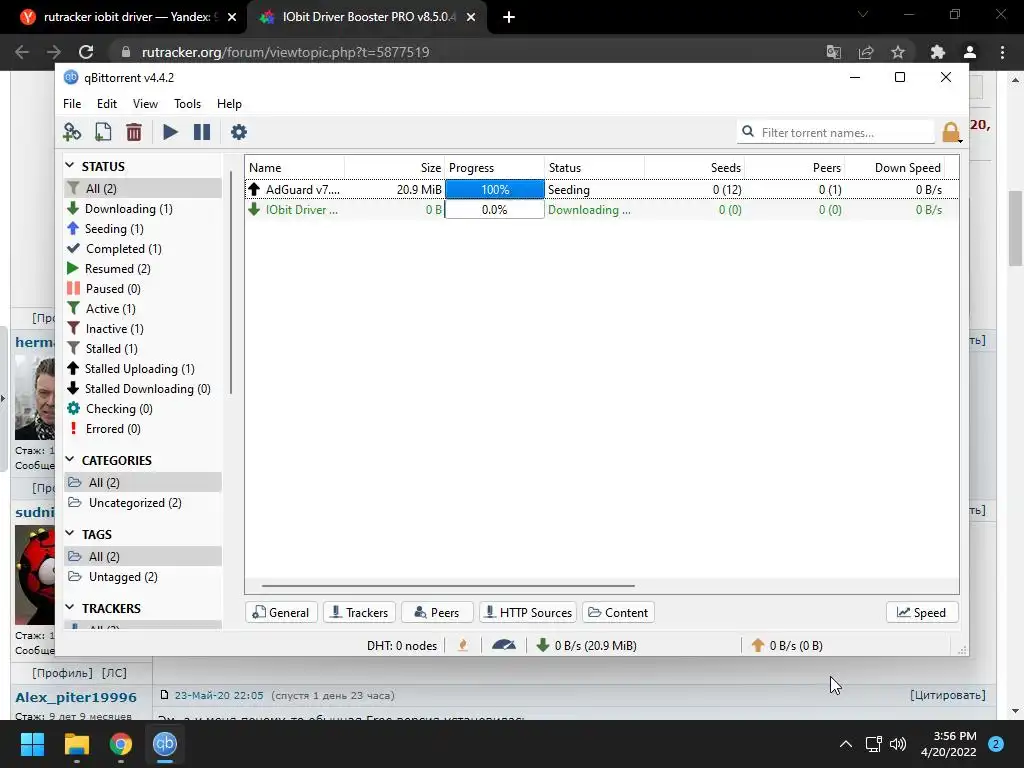Click the alternative speed limits icon
This screenshot has width=1024, height=768.
504,645
